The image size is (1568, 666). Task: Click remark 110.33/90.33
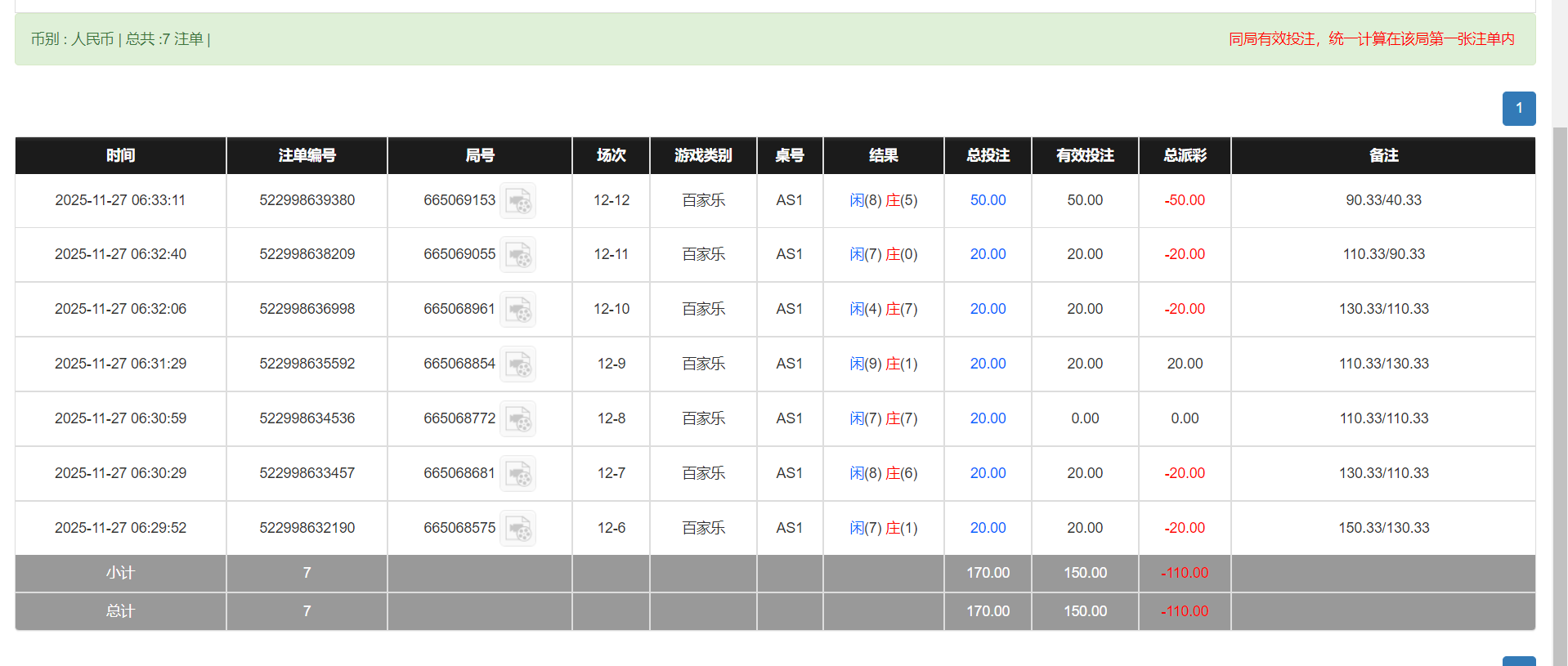1383,254
